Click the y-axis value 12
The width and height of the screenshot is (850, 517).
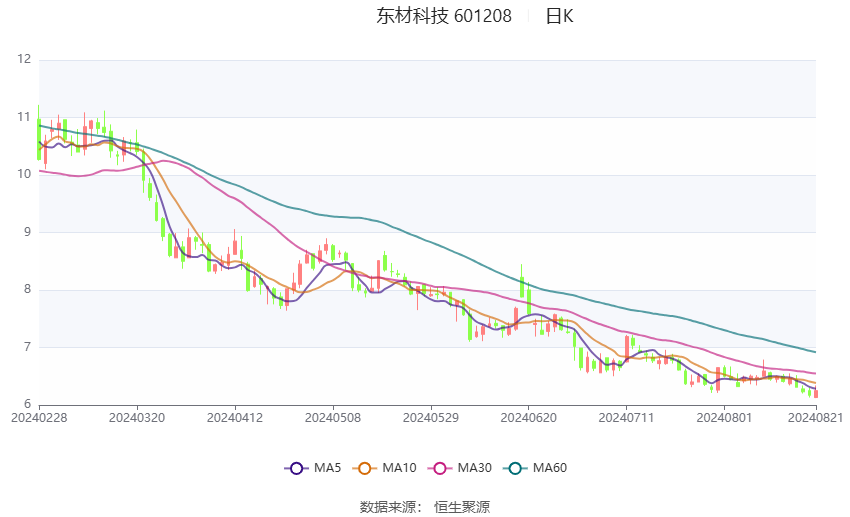point(24,59)
